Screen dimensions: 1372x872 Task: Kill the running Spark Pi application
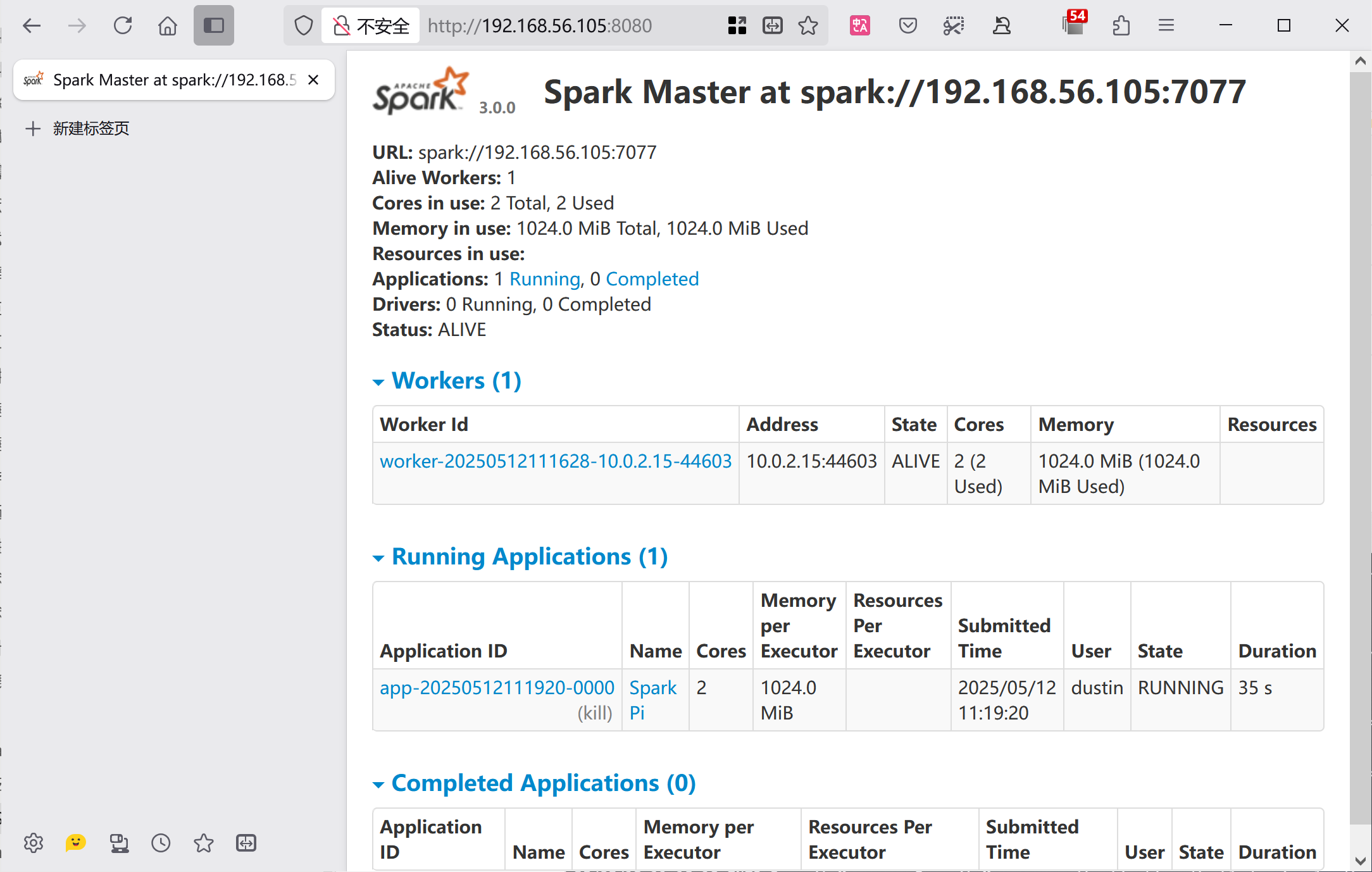pyautogui.click(x=595, y=713)
